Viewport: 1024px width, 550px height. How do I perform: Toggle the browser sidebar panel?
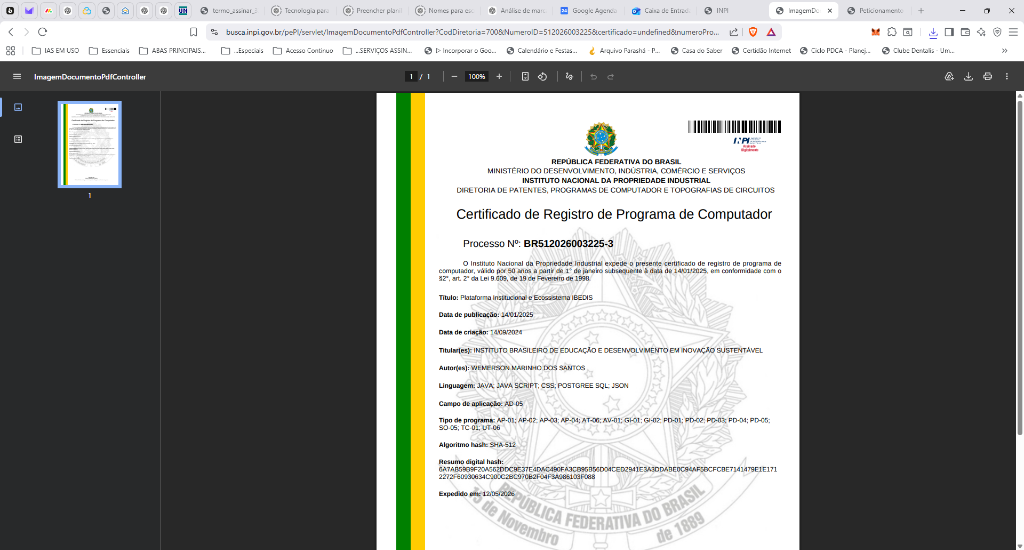click(949, 31)
